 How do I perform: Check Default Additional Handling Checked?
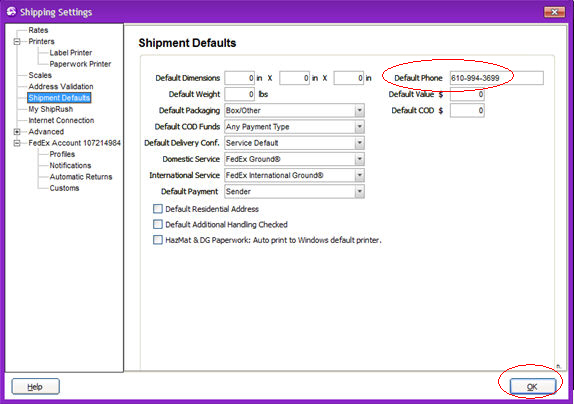(158, 224)
